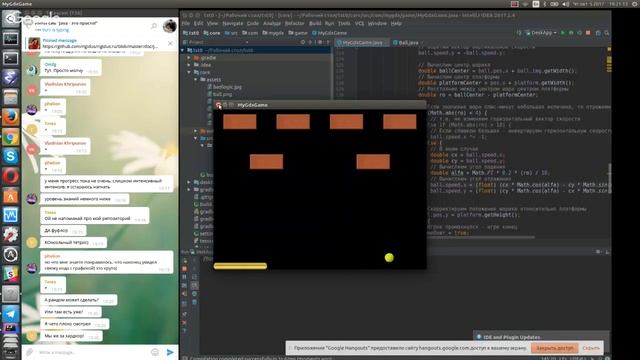Debug the DeskApp configuration

[x=571, y=33]
